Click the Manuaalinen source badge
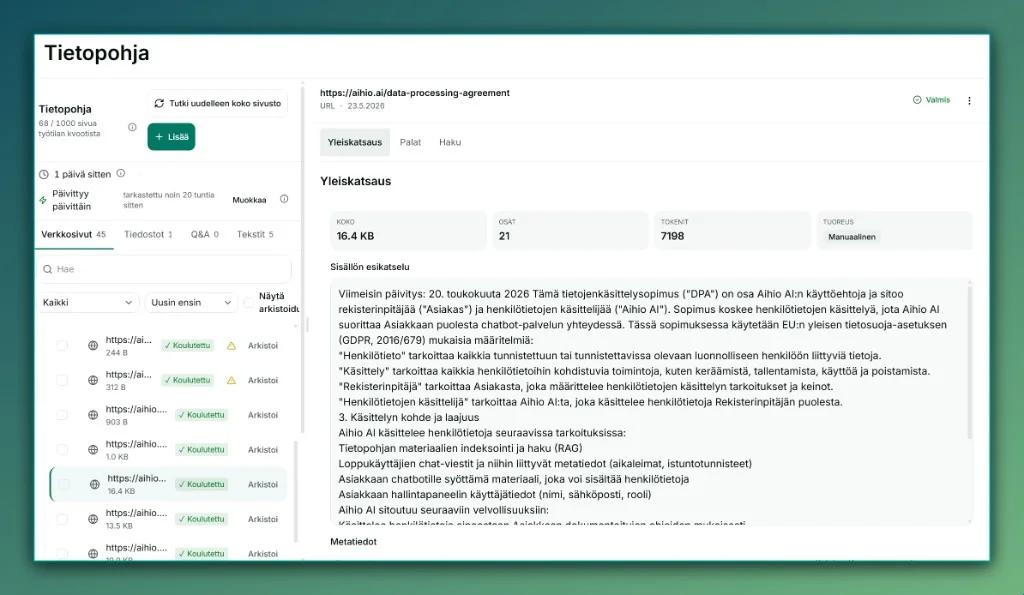Screen dimensions: 1024x595 coord(852,237)
